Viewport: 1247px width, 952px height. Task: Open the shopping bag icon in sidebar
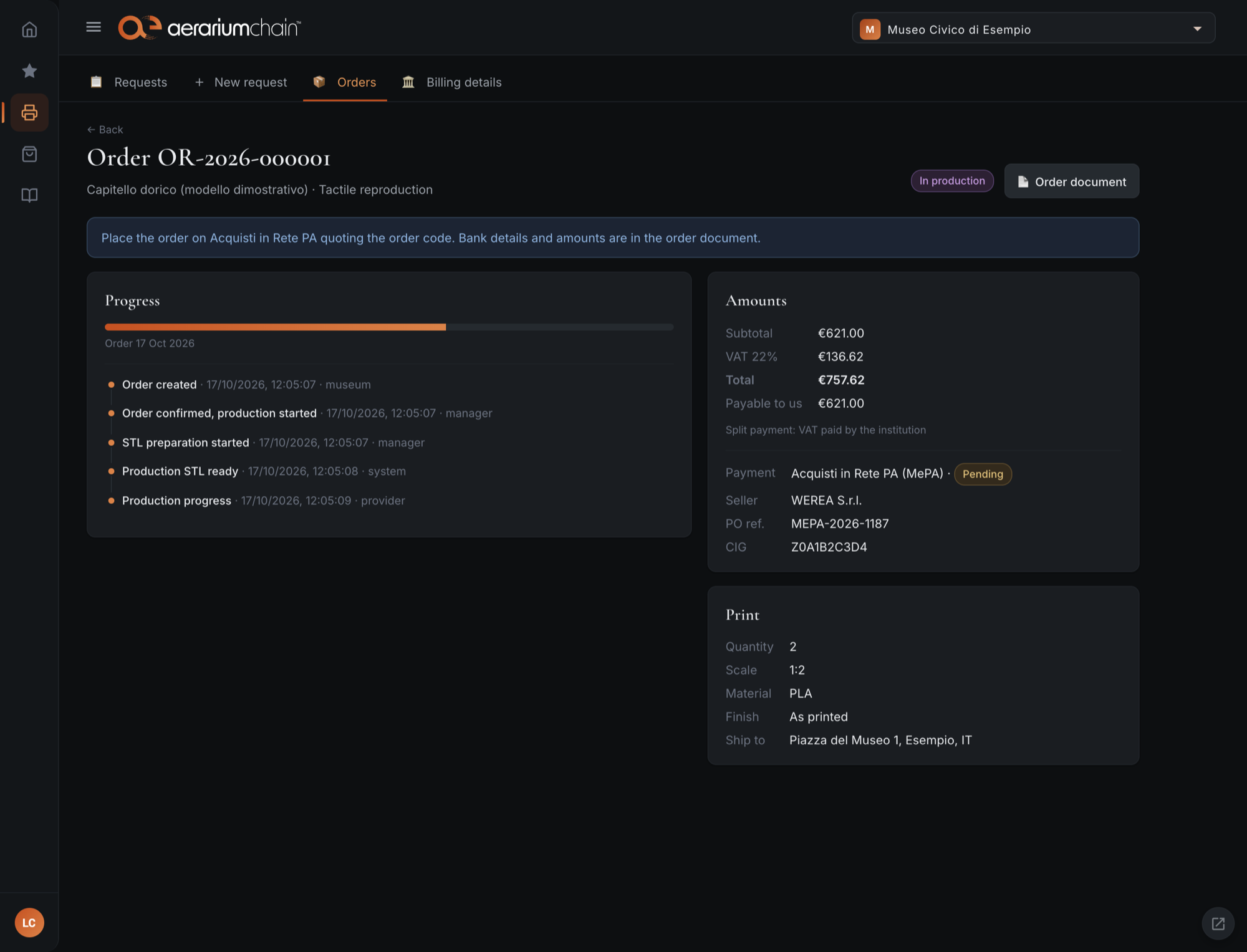[29, 153]
